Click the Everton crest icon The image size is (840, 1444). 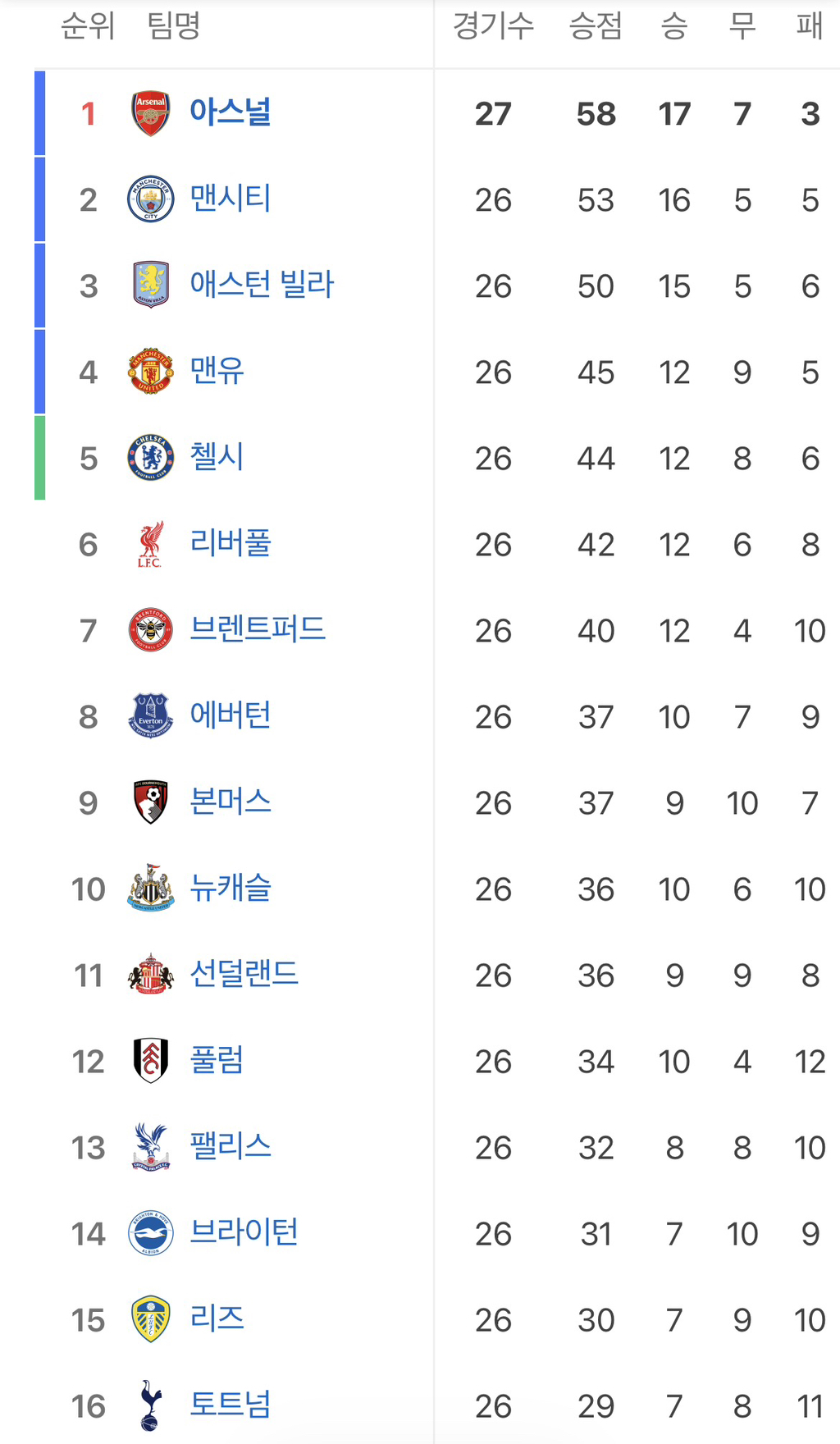[x=151, y=715]
